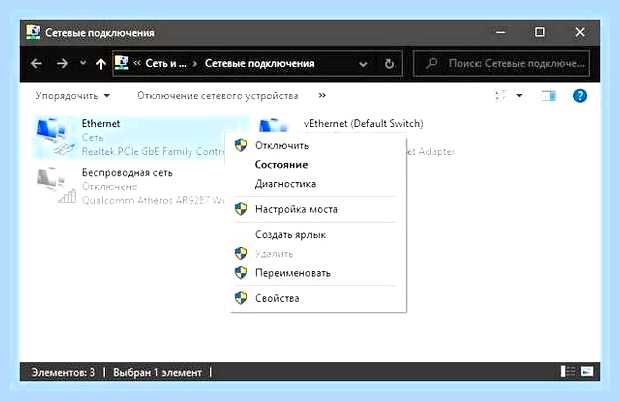Choose 'Переименовать' menu entry
Screen dimensions: 620x401
(x=318, y=273)
